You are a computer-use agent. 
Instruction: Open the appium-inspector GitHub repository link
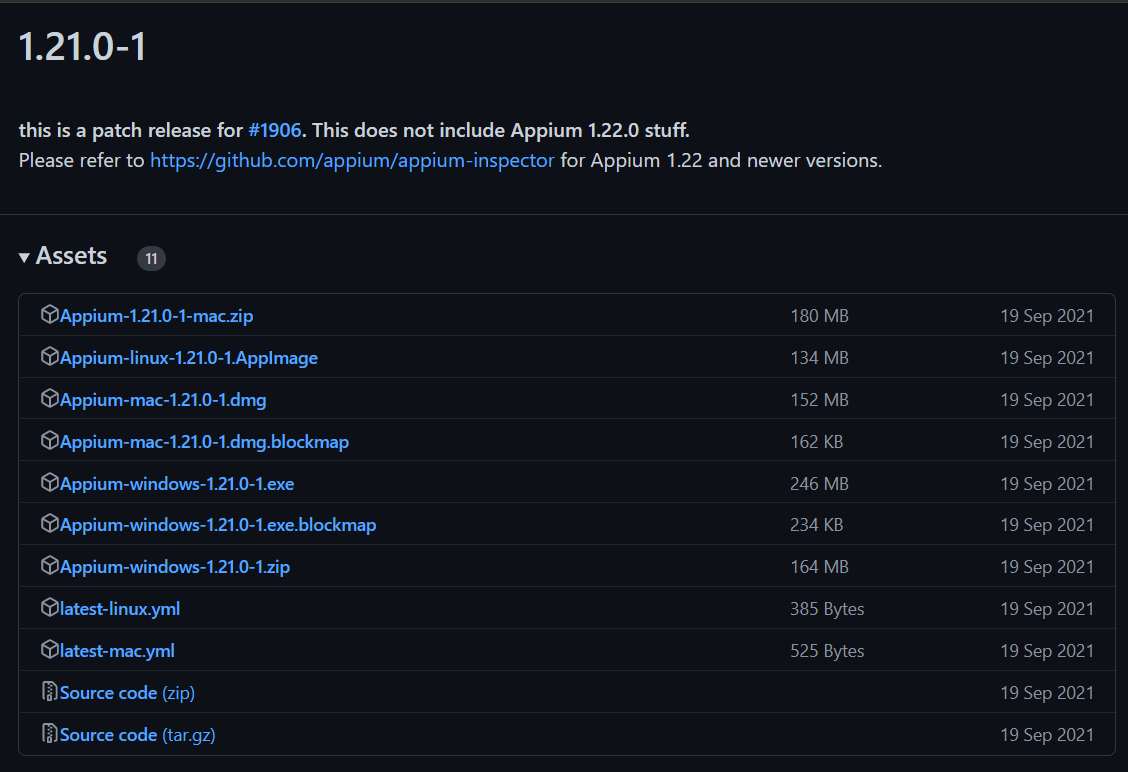(352, 160)
